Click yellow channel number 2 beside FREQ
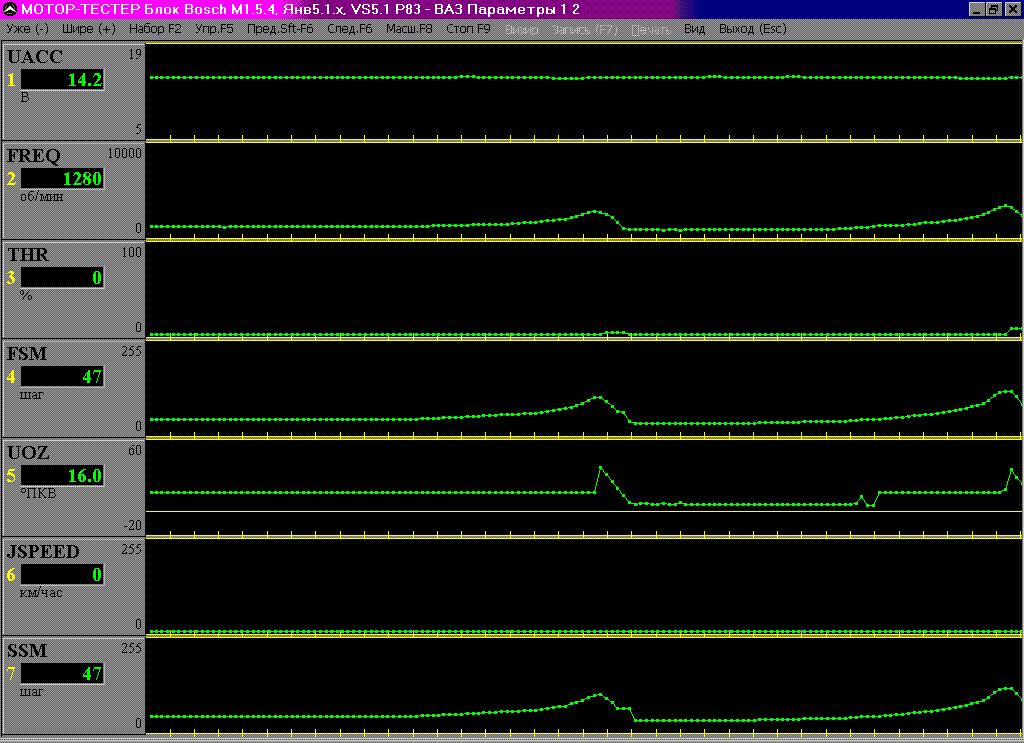1024x743 pixels. 11,179
